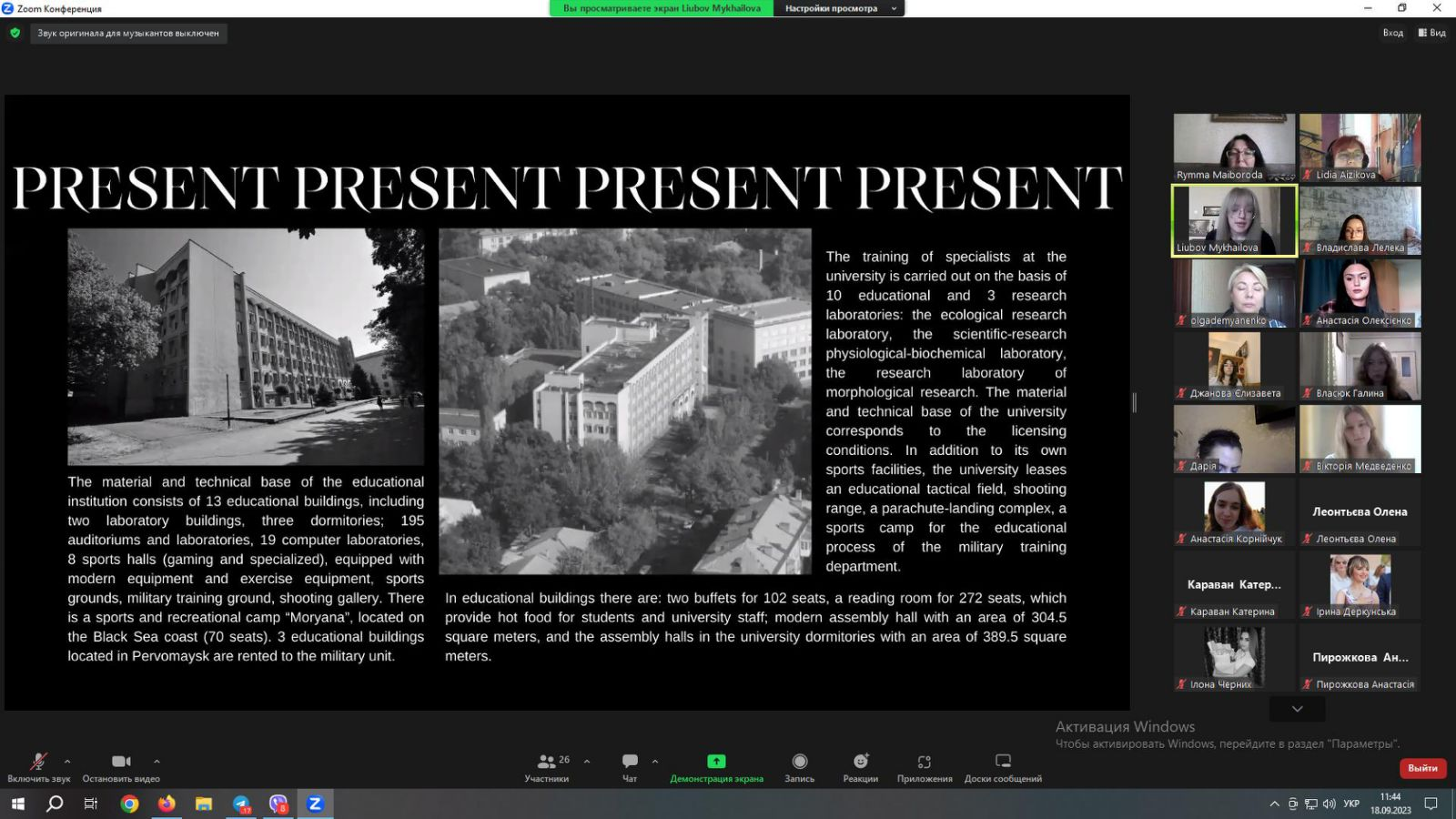Expand video options arrow beside camera
Image resolution: width=1456 pixels, height=819 pixels.
(157, 761)
